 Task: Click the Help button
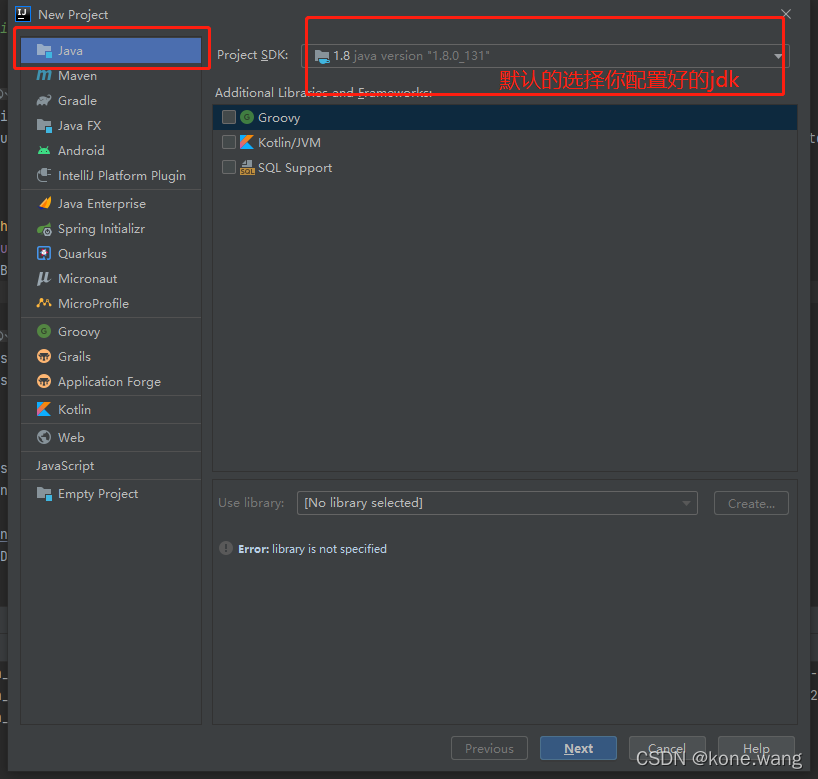pyautogui.click(x=756, y=748)
